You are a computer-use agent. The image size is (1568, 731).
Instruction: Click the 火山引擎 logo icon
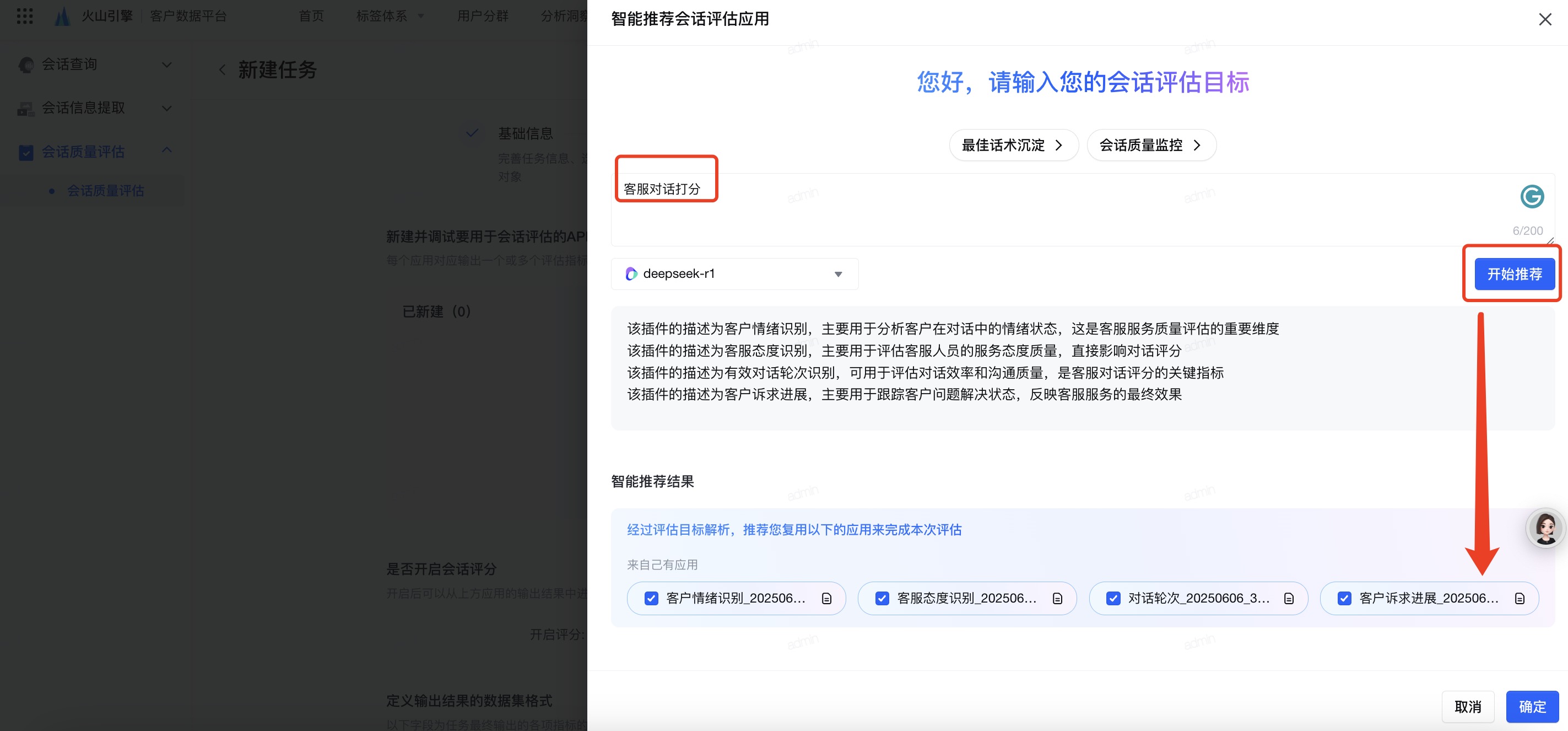click(x=62, y=16)
